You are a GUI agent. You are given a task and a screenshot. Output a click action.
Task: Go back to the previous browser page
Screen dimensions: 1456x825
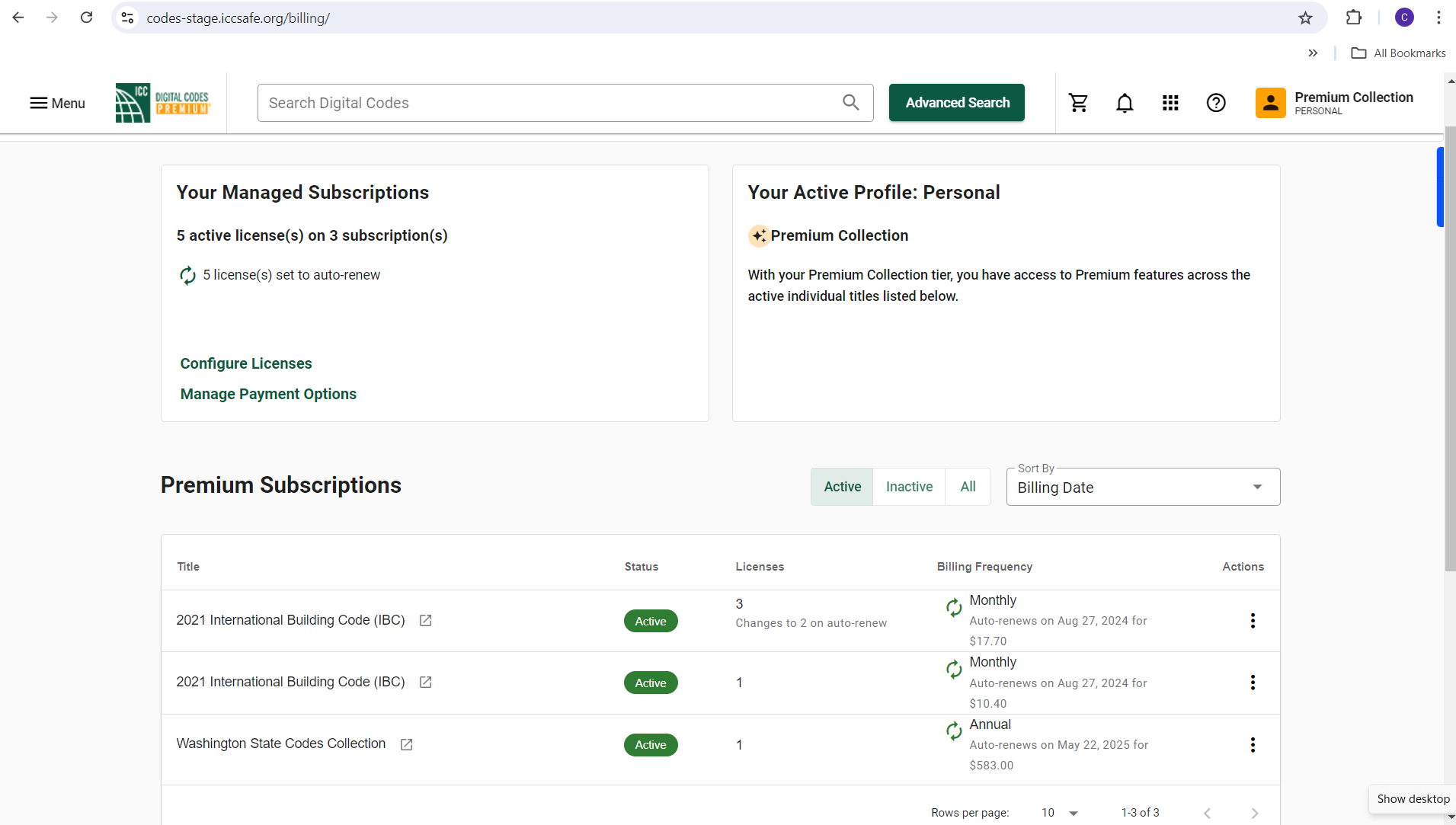pyautogui.click(x=18, y=18)
